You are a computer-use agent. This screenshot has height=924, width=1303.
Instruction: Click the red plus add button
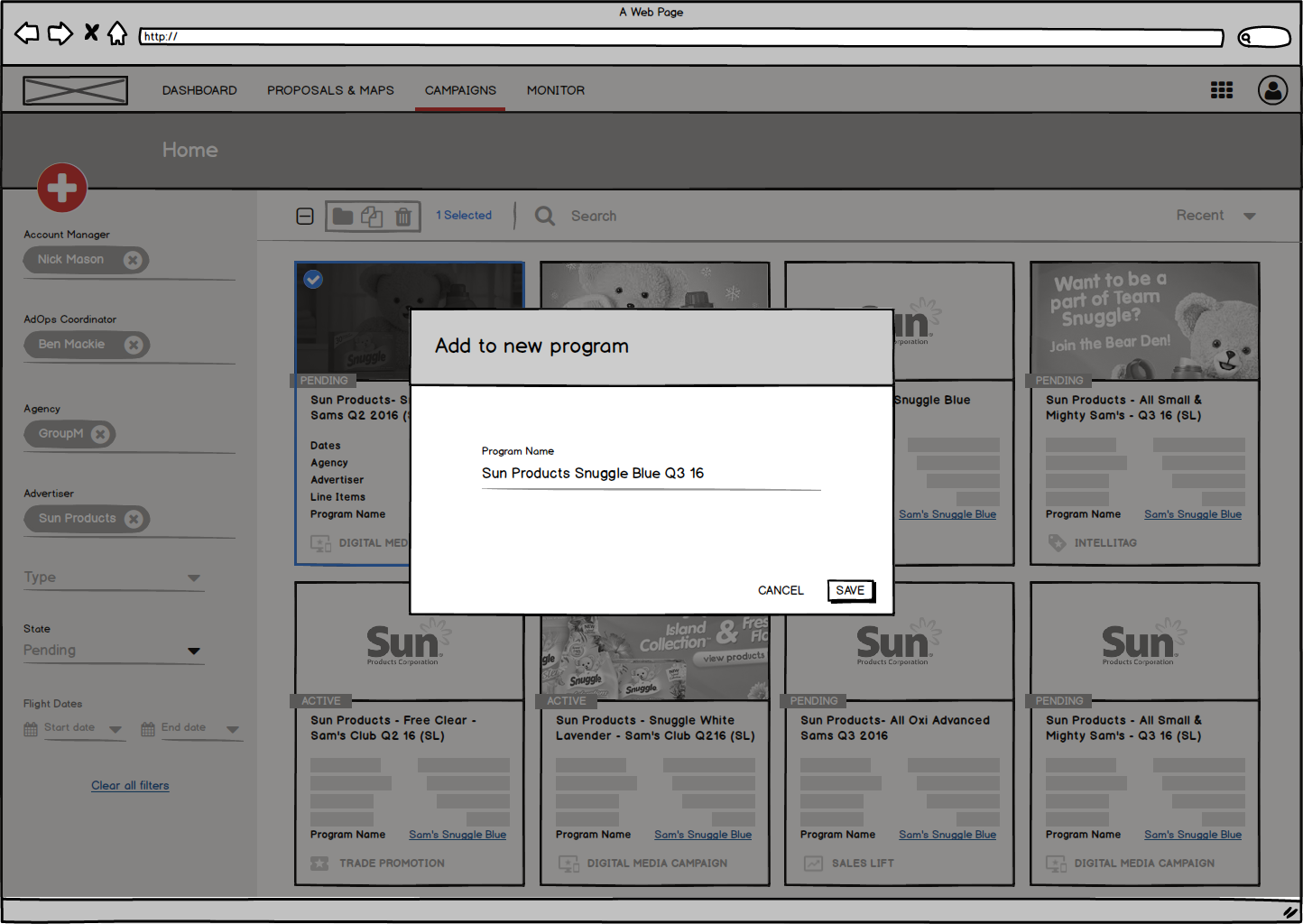click(x=62, y=188)
